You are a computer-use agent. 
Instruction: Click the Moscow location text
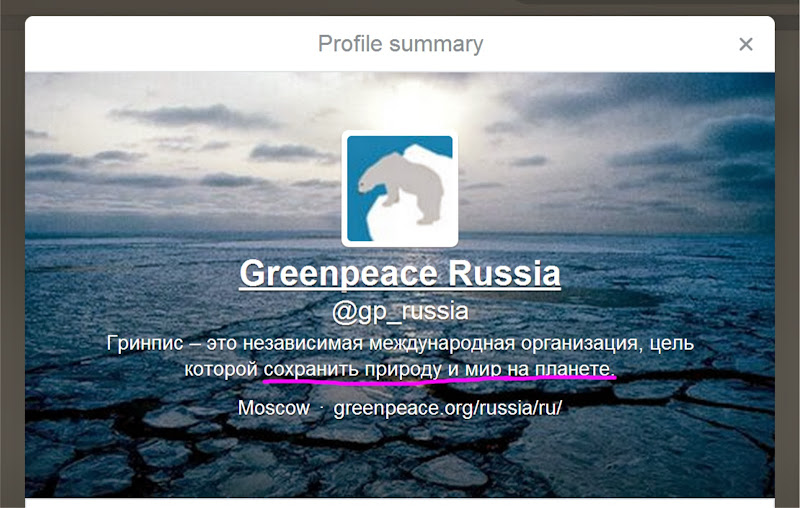(274, 408)
